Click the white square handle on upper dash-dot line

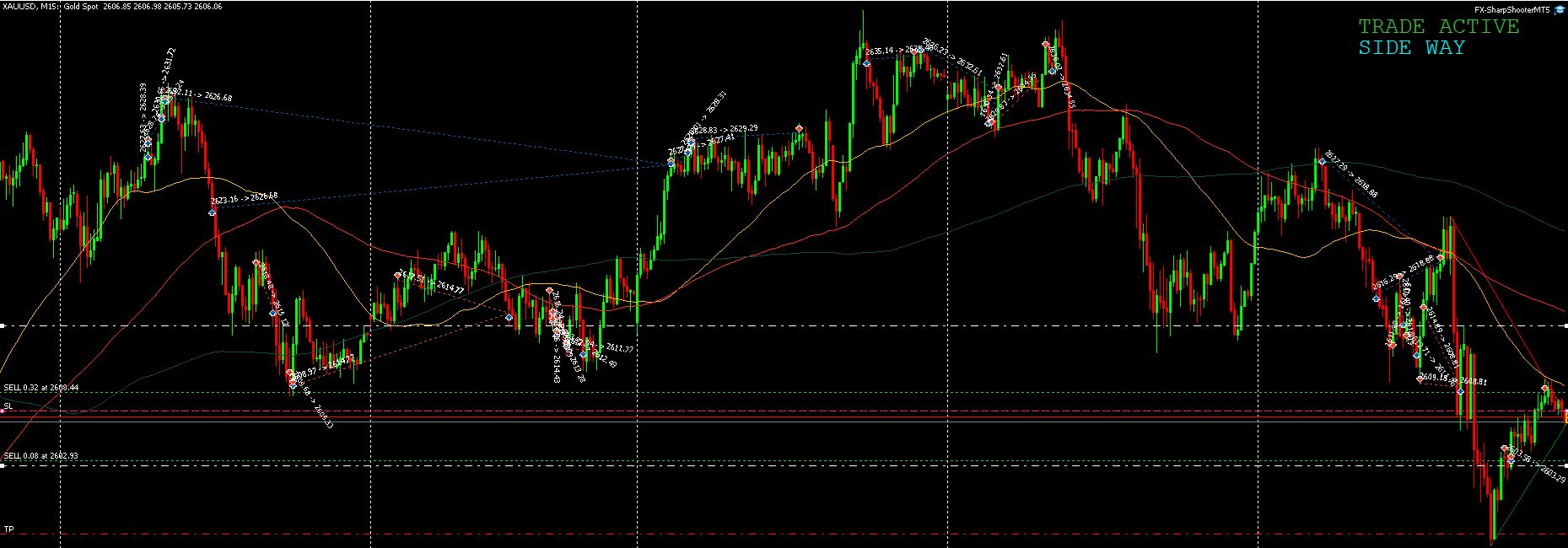3,325
